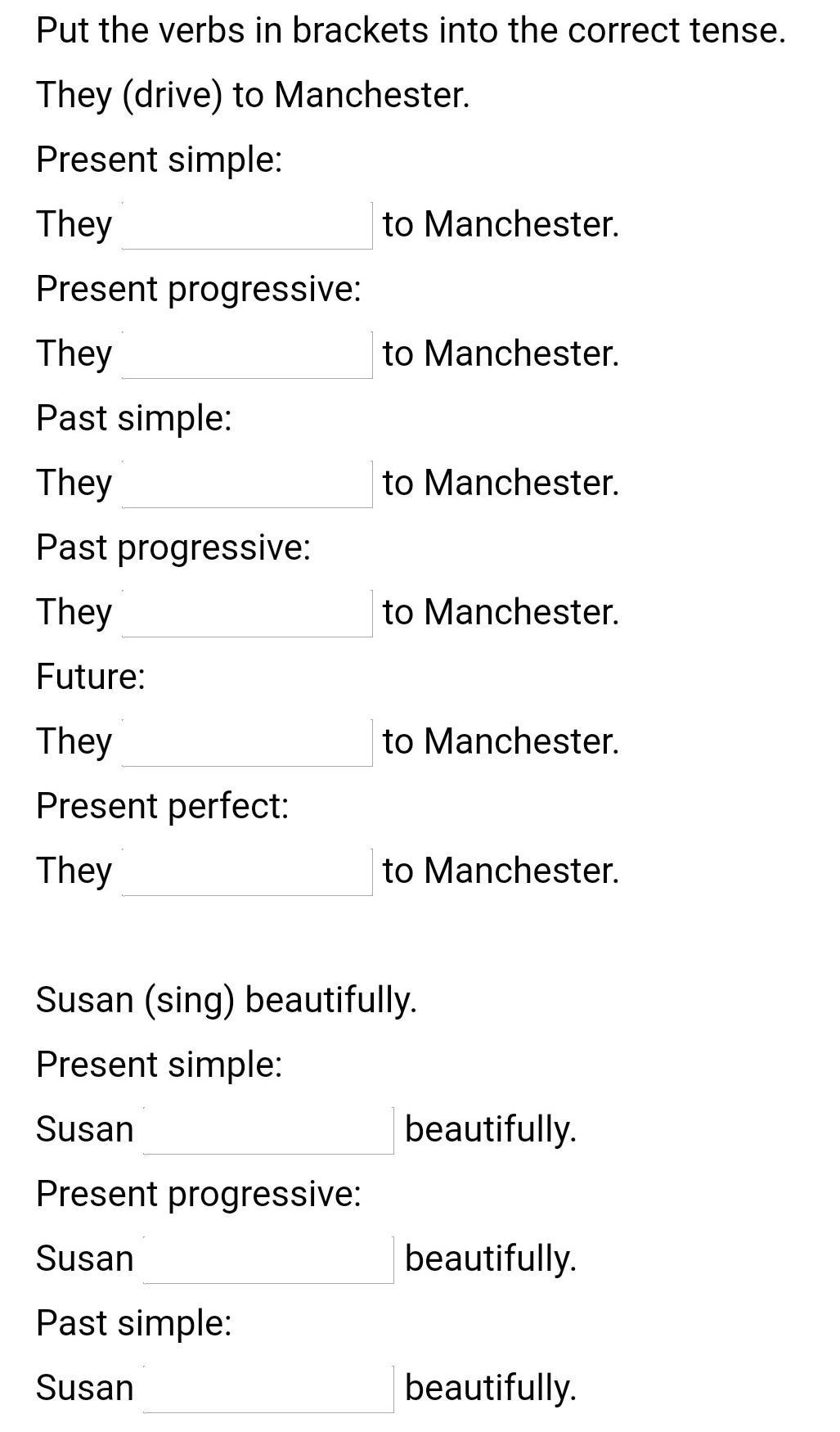Focus the Present progressive blank before 'to Manchester'

coord(247,354)
